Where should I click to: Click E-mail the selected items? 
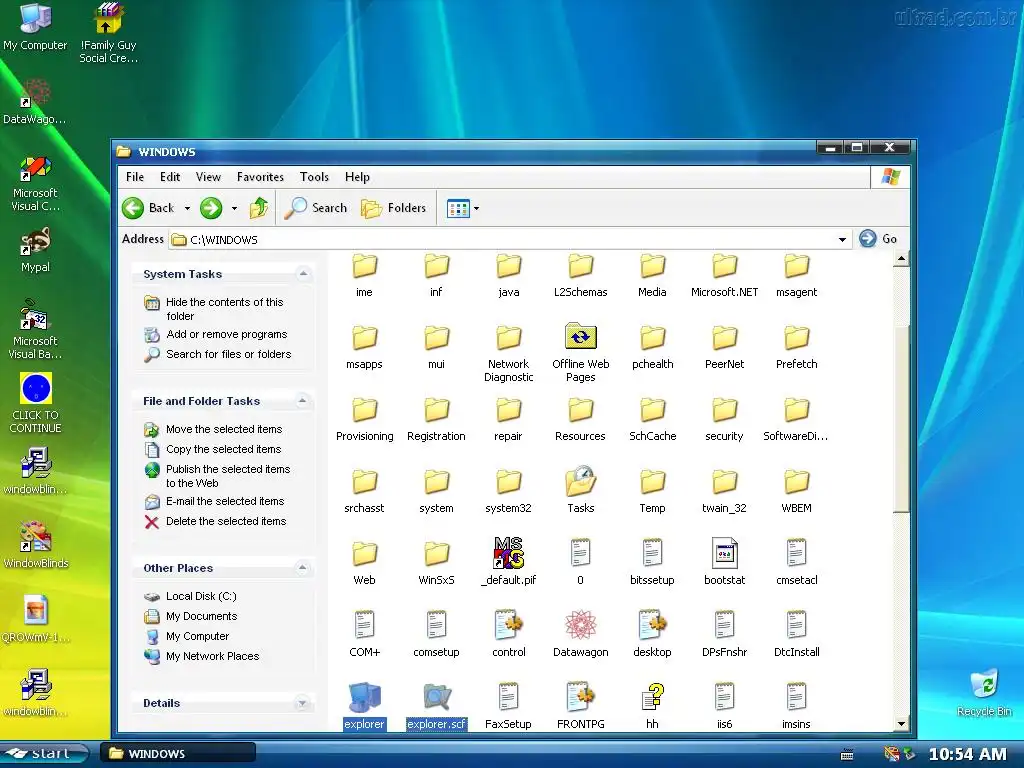point(225,502)
